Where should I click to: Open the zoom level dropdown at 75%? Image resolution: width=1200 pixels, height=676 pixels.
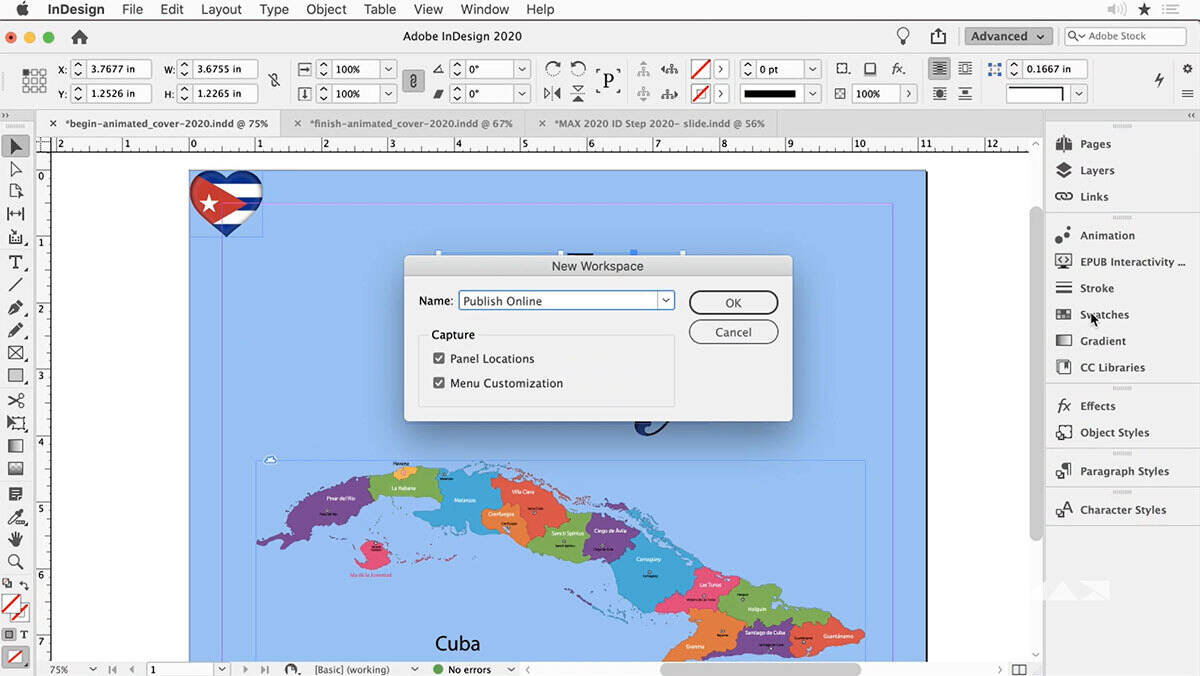93,669
